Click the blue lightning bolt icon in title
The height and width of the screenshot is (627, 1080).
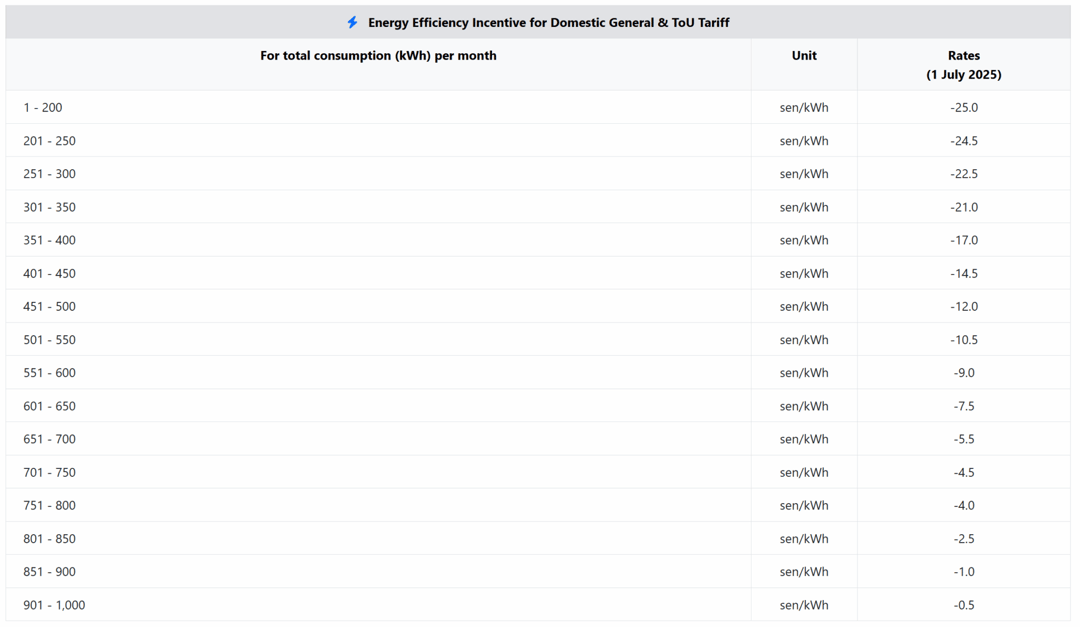coord(353,23)
